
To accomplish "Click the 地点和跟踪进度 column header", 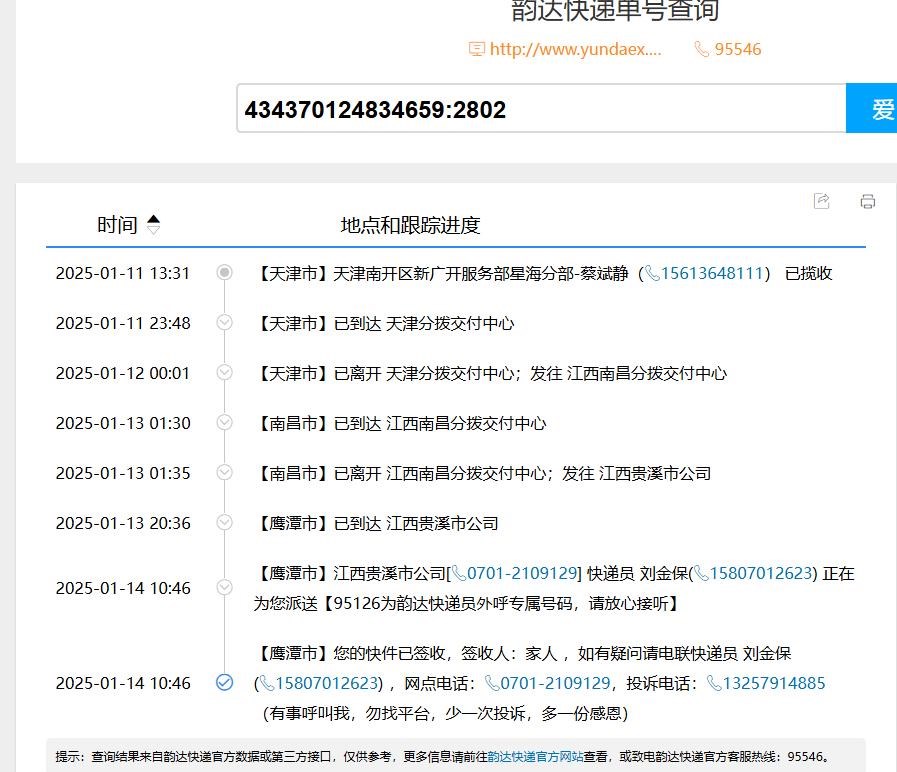I will [410, 225].
